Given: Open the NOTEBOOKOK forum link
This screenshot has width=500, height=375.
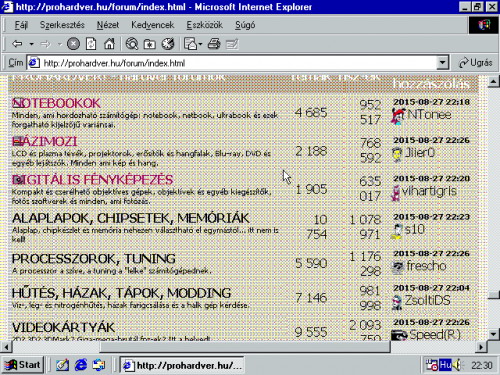Looking at the screenshot, I should point(56,103).
